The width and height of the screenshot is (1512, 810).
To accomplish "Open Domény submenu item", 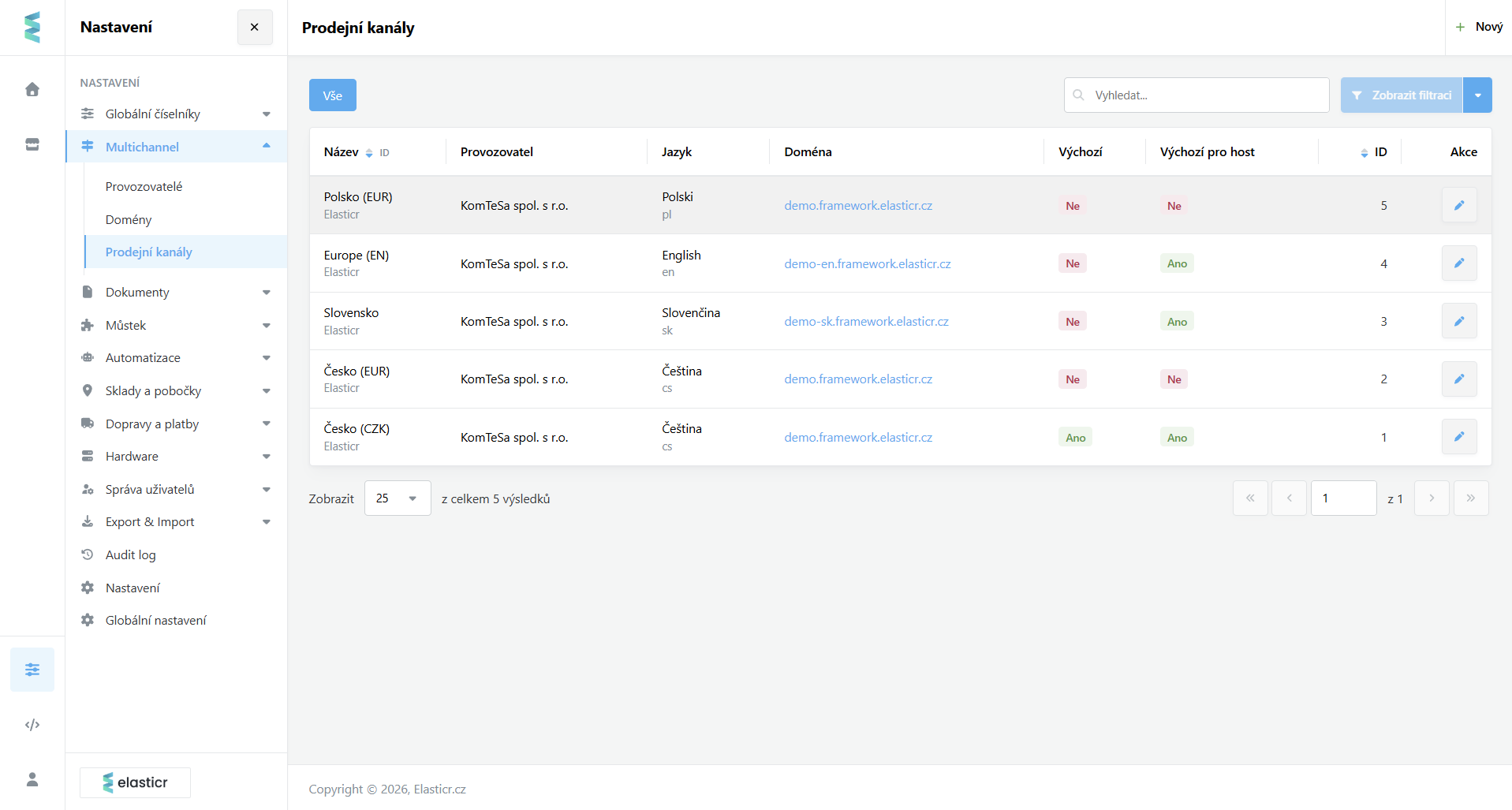I will [x=129, y=220].
